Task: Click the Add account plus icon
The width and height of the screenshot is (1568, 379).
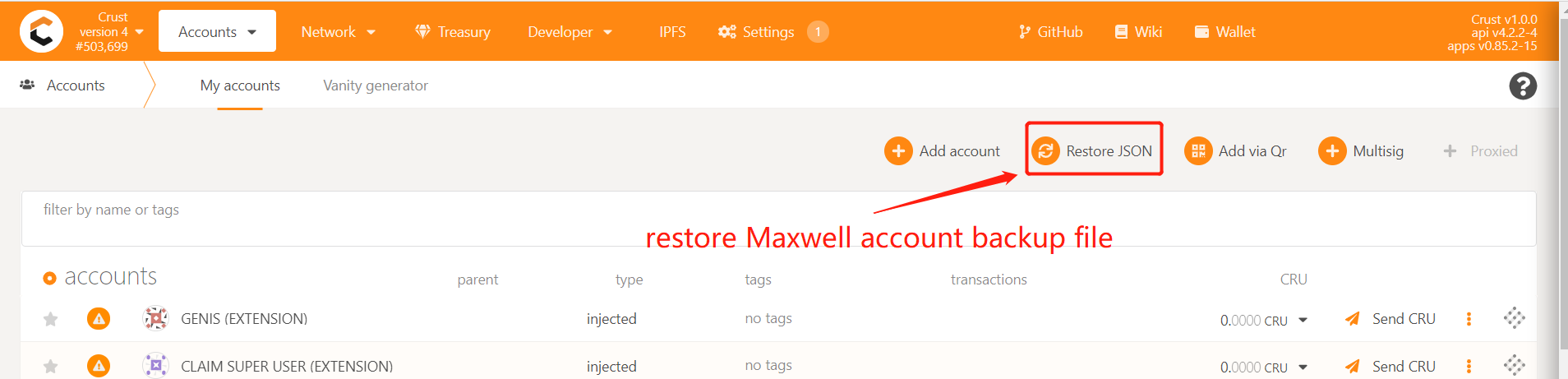Action: pyautogui.click(x=898, y=150)
